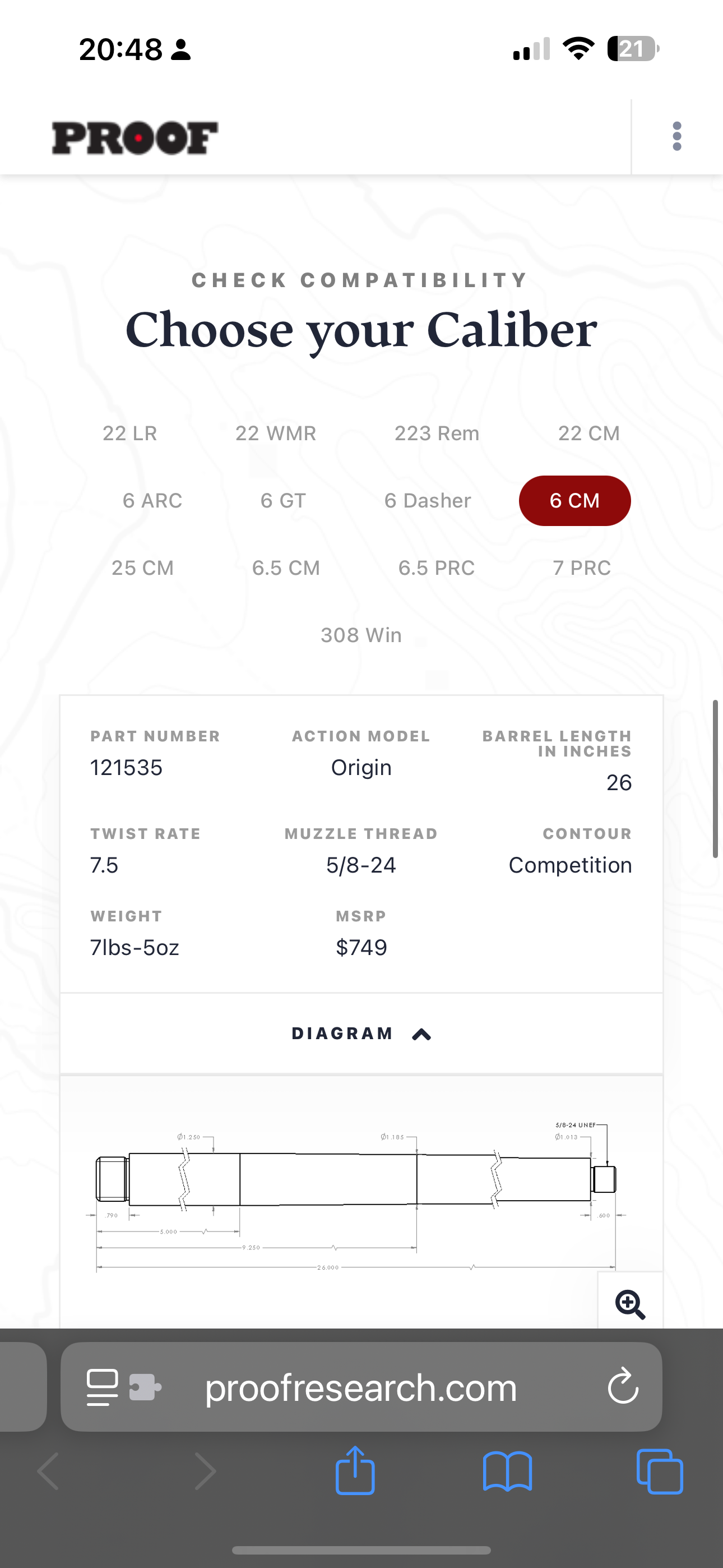Click the page scrollbar indicator

pos(716,779)
